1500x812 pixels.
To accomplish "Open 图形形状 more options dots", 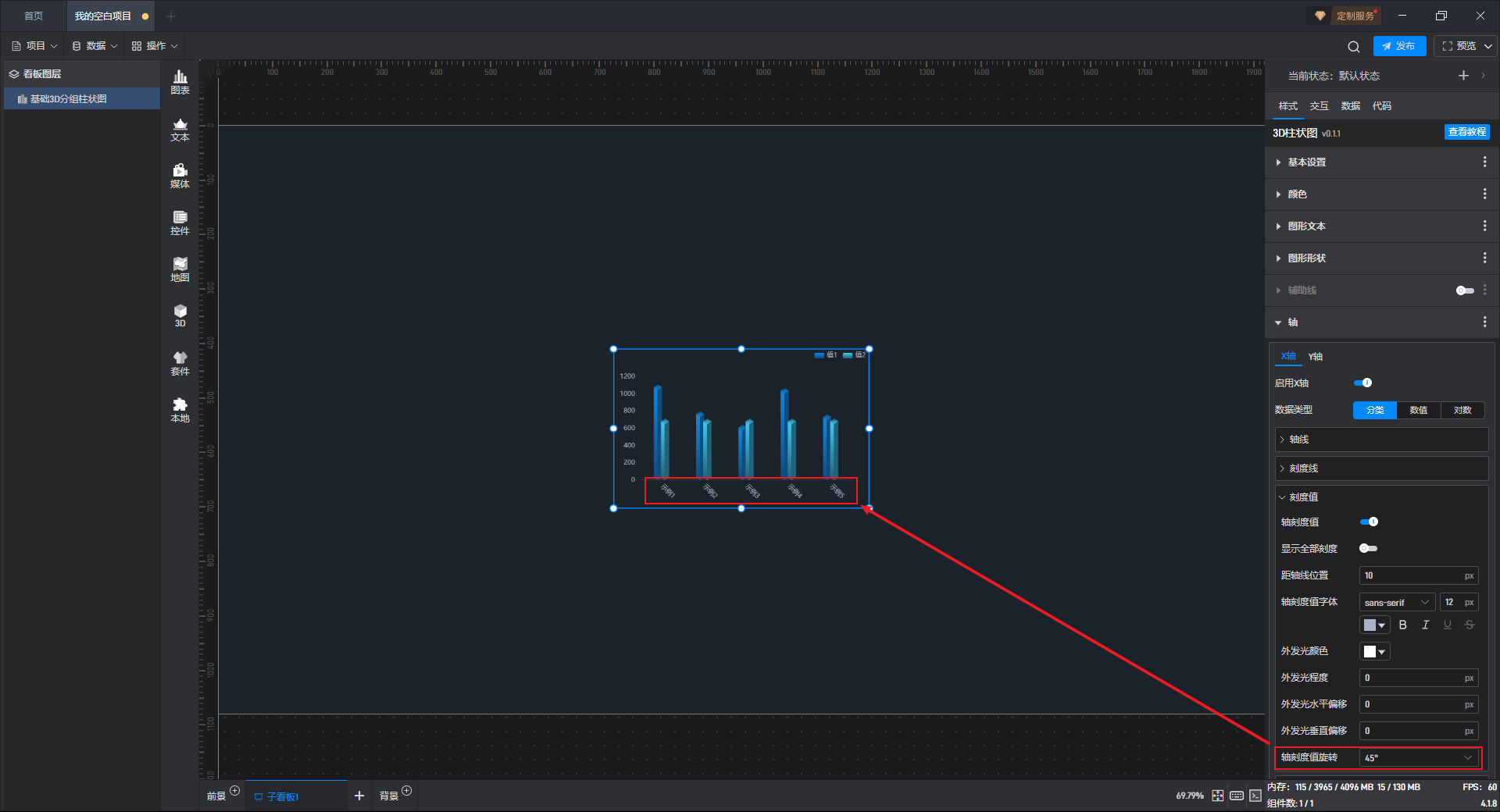I will [1484, 258].
